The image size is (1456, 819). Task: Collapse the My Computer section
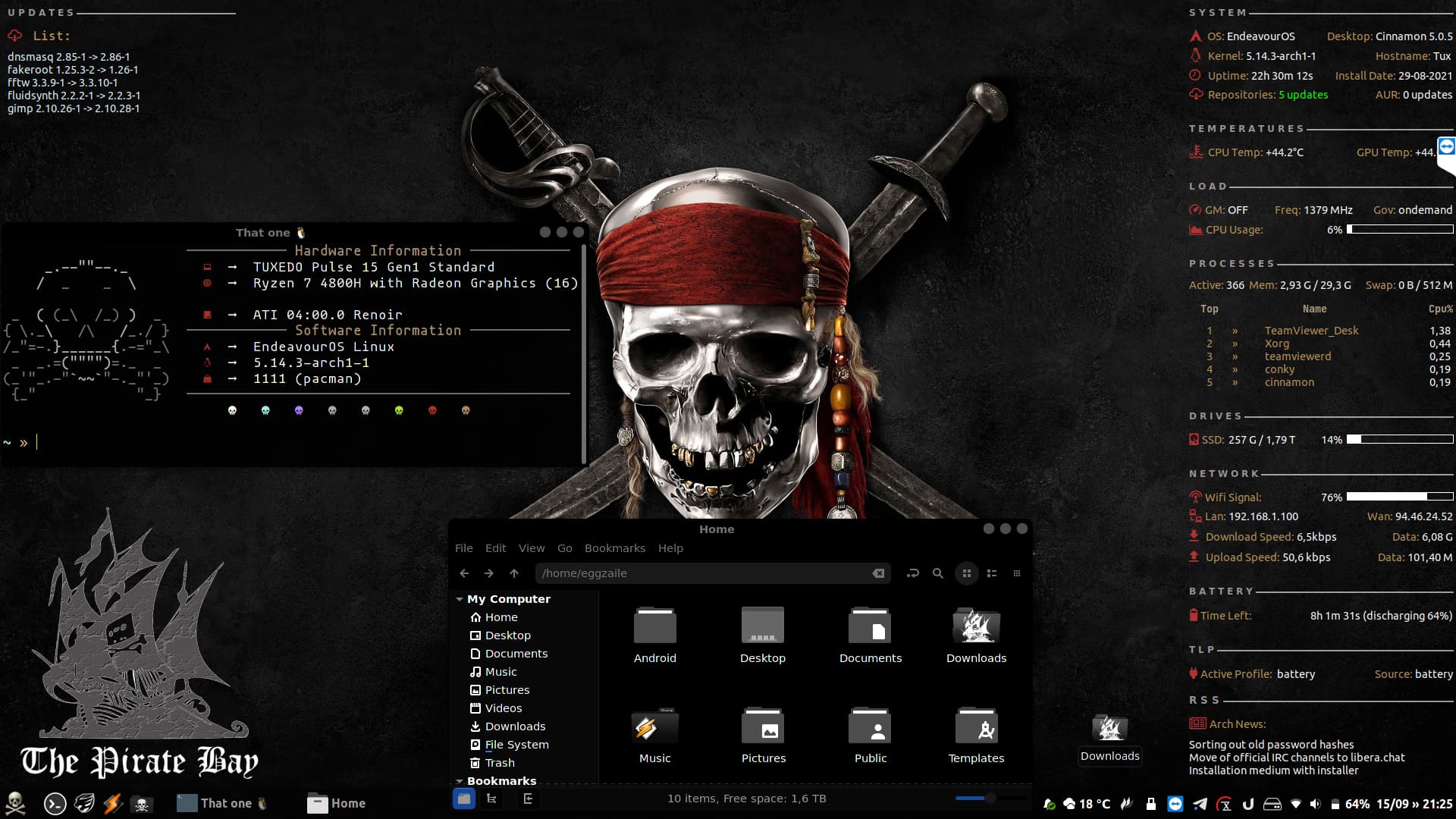pyautogui.click(x=460, y=599)
